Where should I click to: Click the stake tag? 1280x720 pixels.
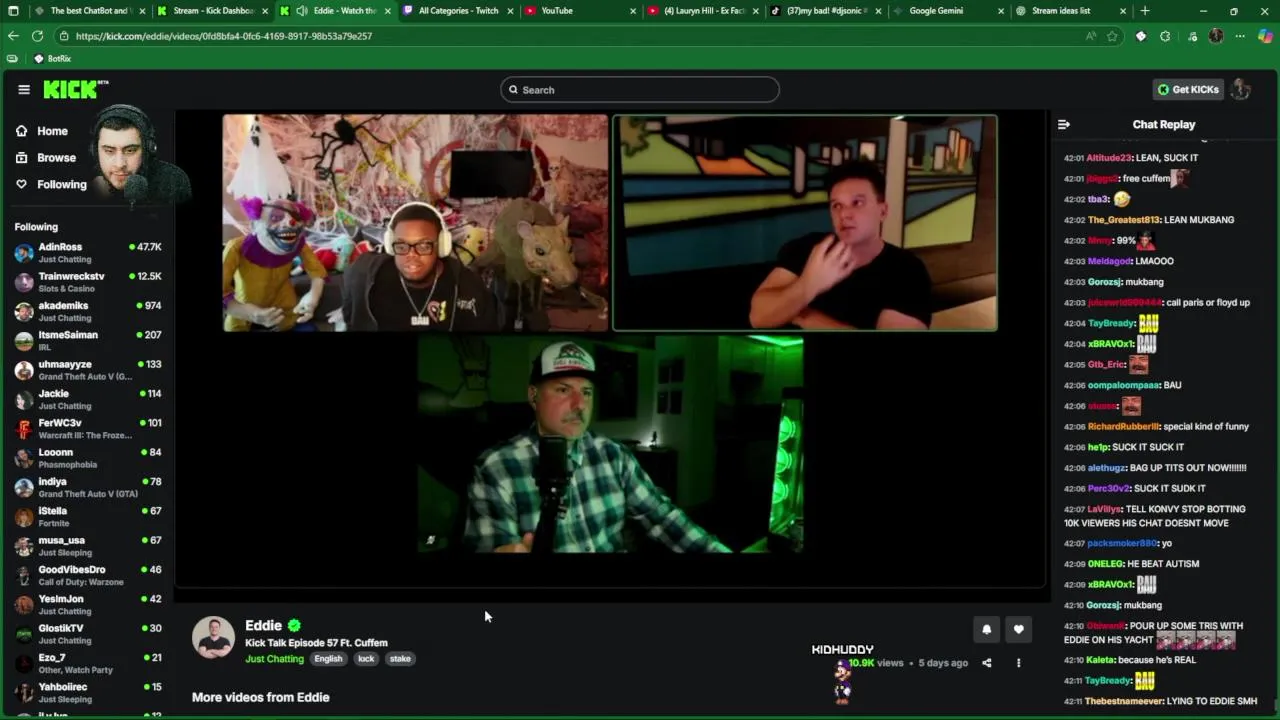point(400,659)
